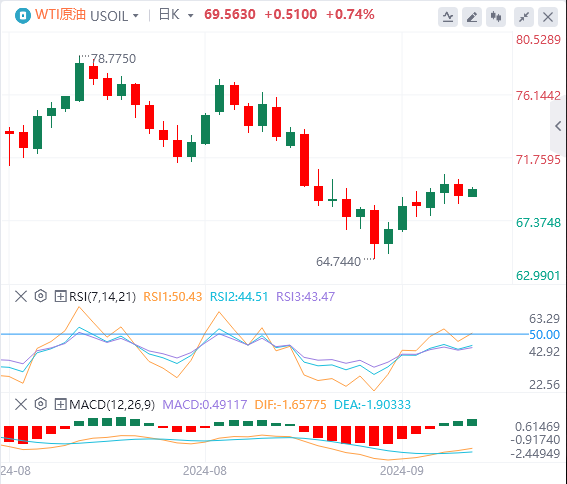Click the RSI1:50.43 value
This screenshot has width=567, height=484.
[x=172, y=297]
